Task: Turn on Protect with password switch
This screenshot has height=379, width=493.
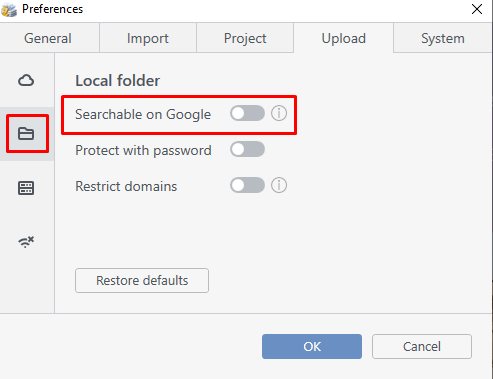Action: coord(247,149)
